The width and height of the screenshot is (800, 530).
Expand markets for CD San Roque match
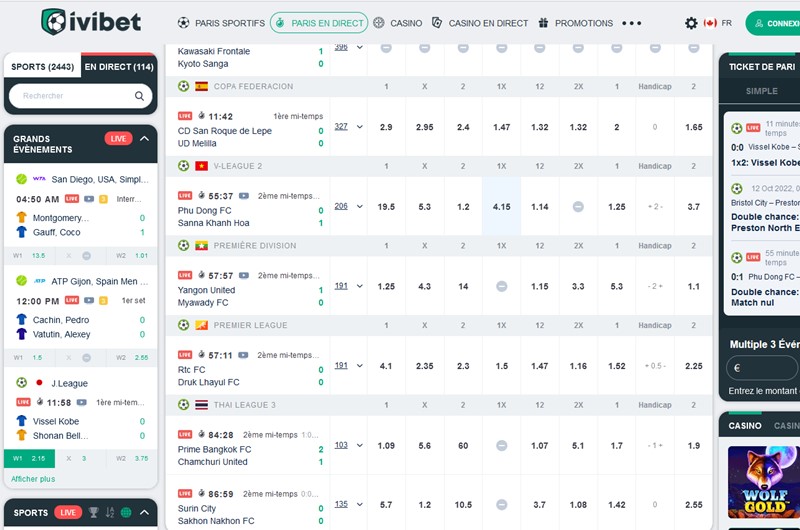point(360,127)
